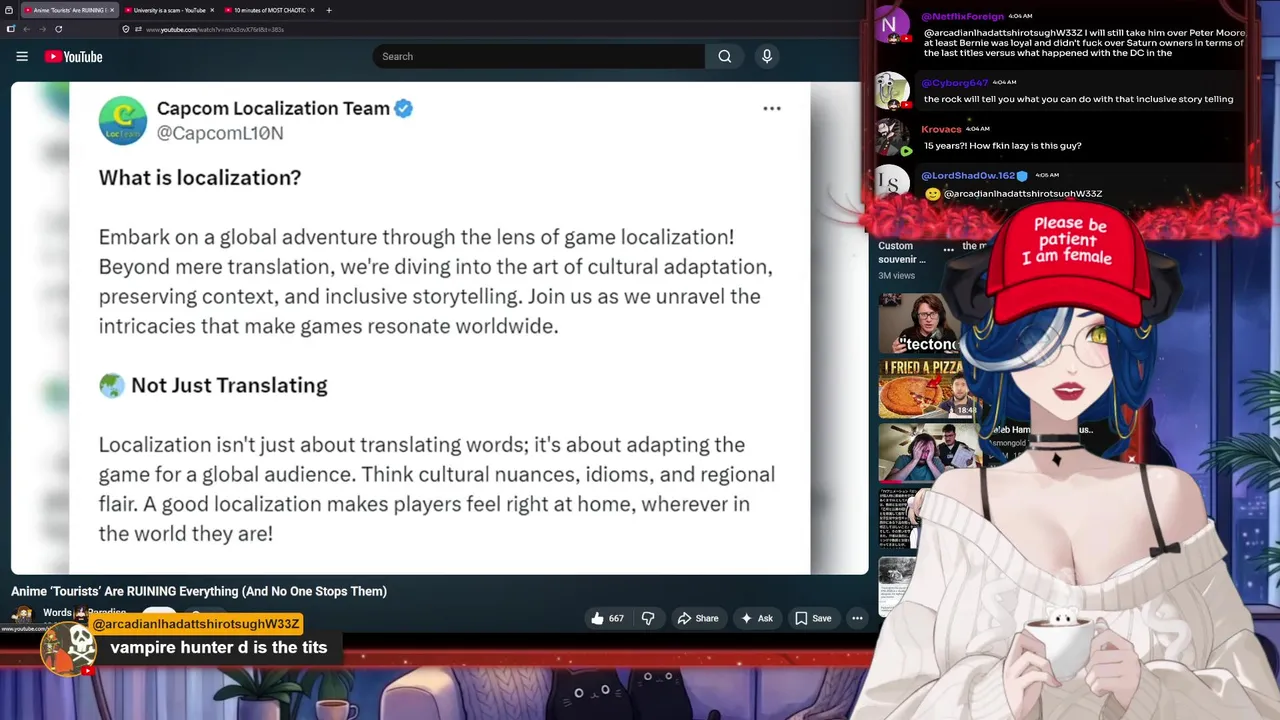Open the three-dot menu on the Capcom tweet

pyautogui.click(x=772, y=108)
